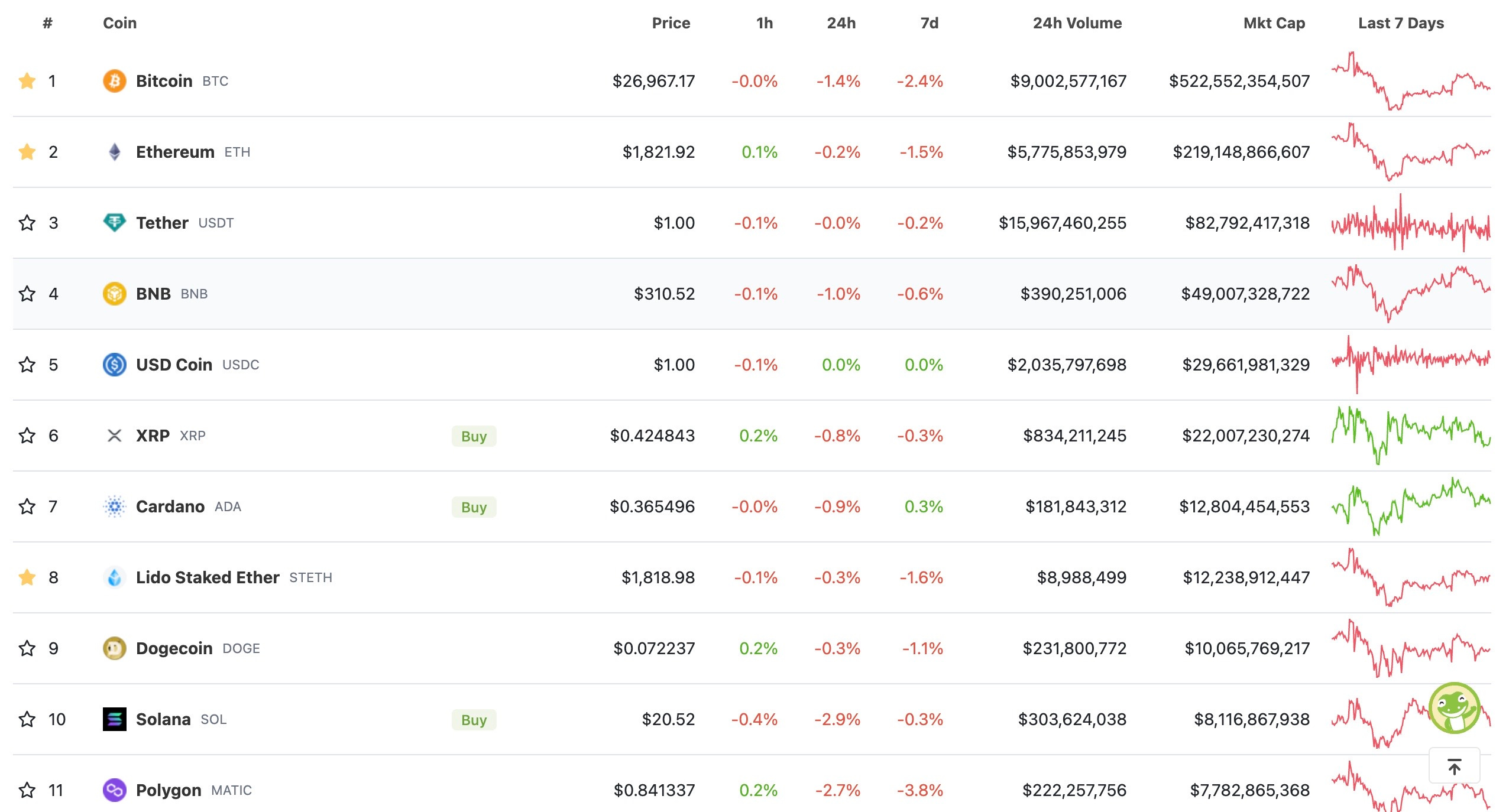
Task: Sort by 24h change header
Action: 841,23
